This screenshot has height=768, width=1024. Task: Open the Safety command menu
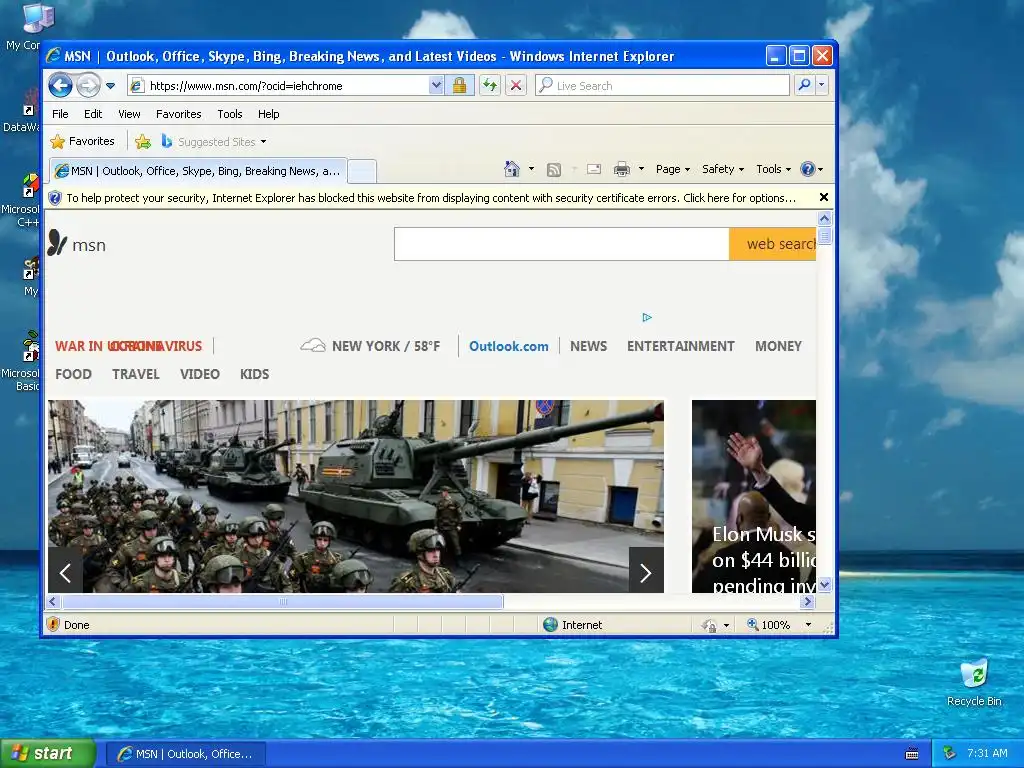pyautogui.click(x=723, y=169)
